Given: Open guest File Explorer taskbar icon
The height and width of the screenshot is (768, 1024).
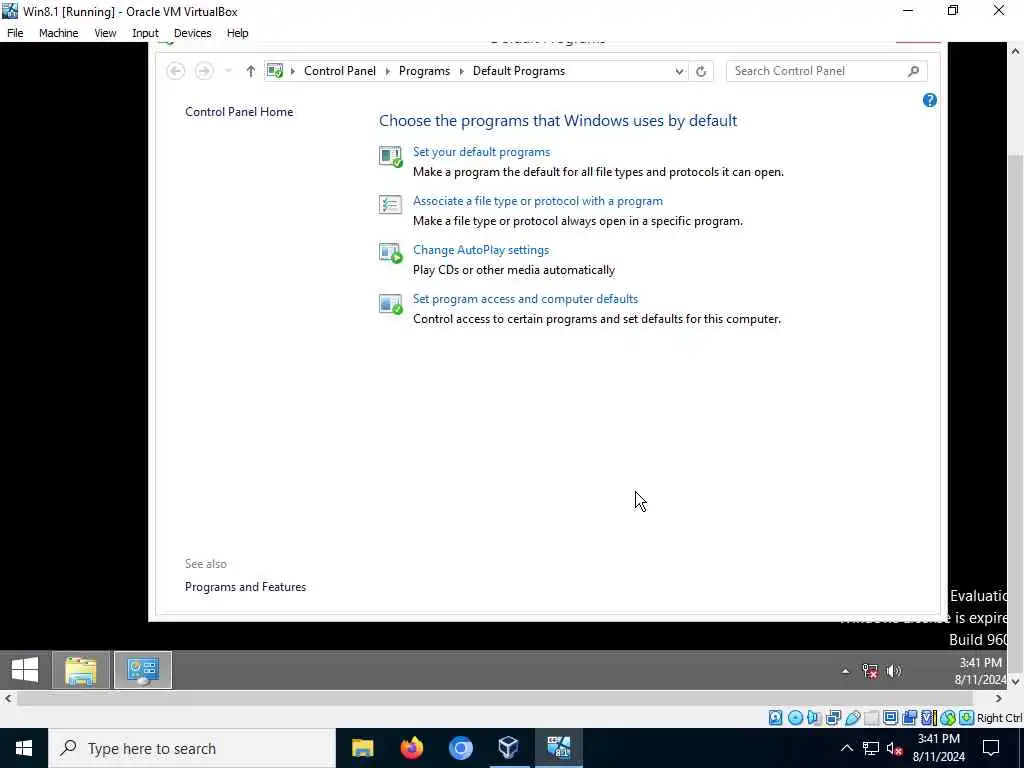Looking at the screenshot, I should tap(81, 670).
